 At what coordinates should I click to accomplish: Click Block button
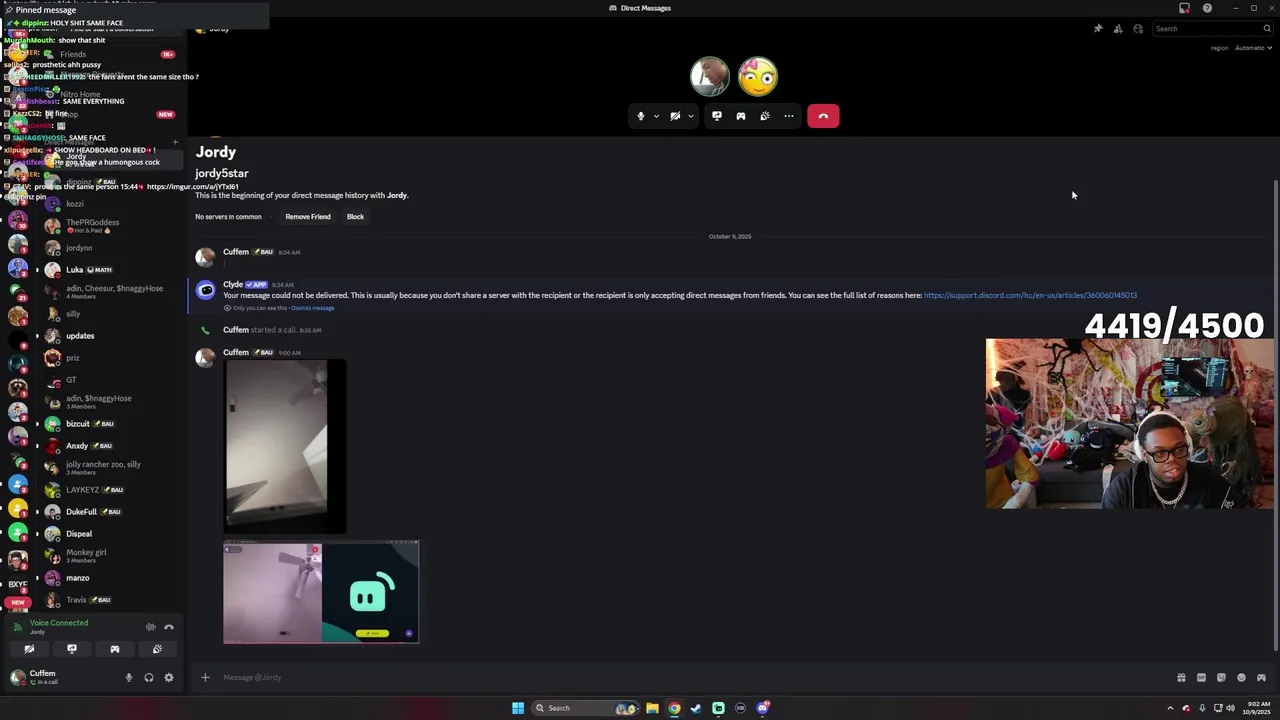pyautogui.click(x=355, y=217)
